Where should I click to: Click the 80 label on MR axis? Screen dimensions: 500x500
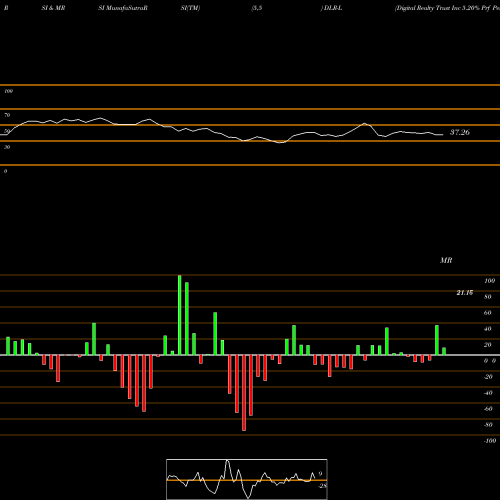[x=488, y=297]
